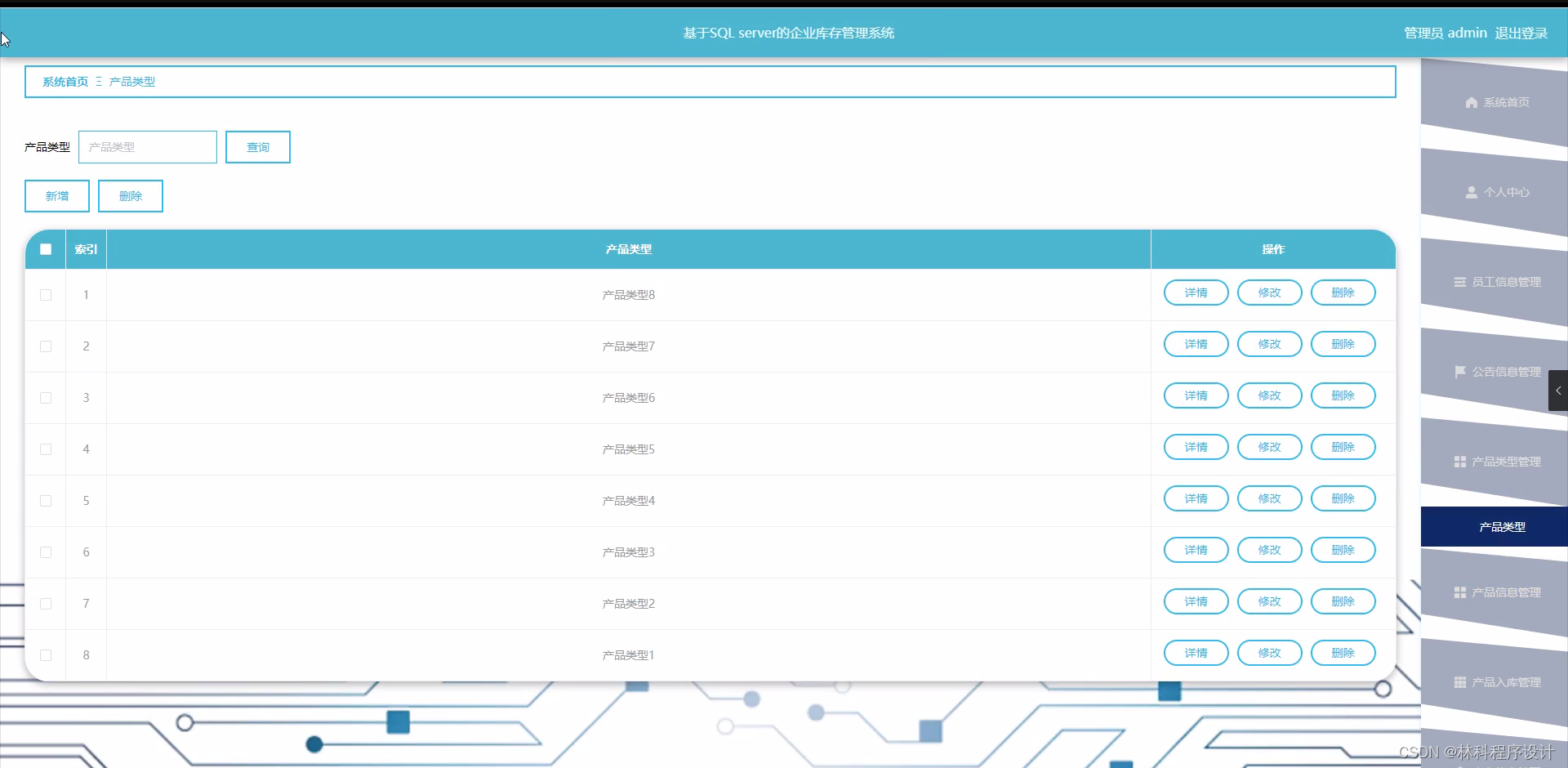Click 退出登录 at the top right
The width and height of the screenshot is (1568, 768).
pyautogui.click(x=1521, y=33)
